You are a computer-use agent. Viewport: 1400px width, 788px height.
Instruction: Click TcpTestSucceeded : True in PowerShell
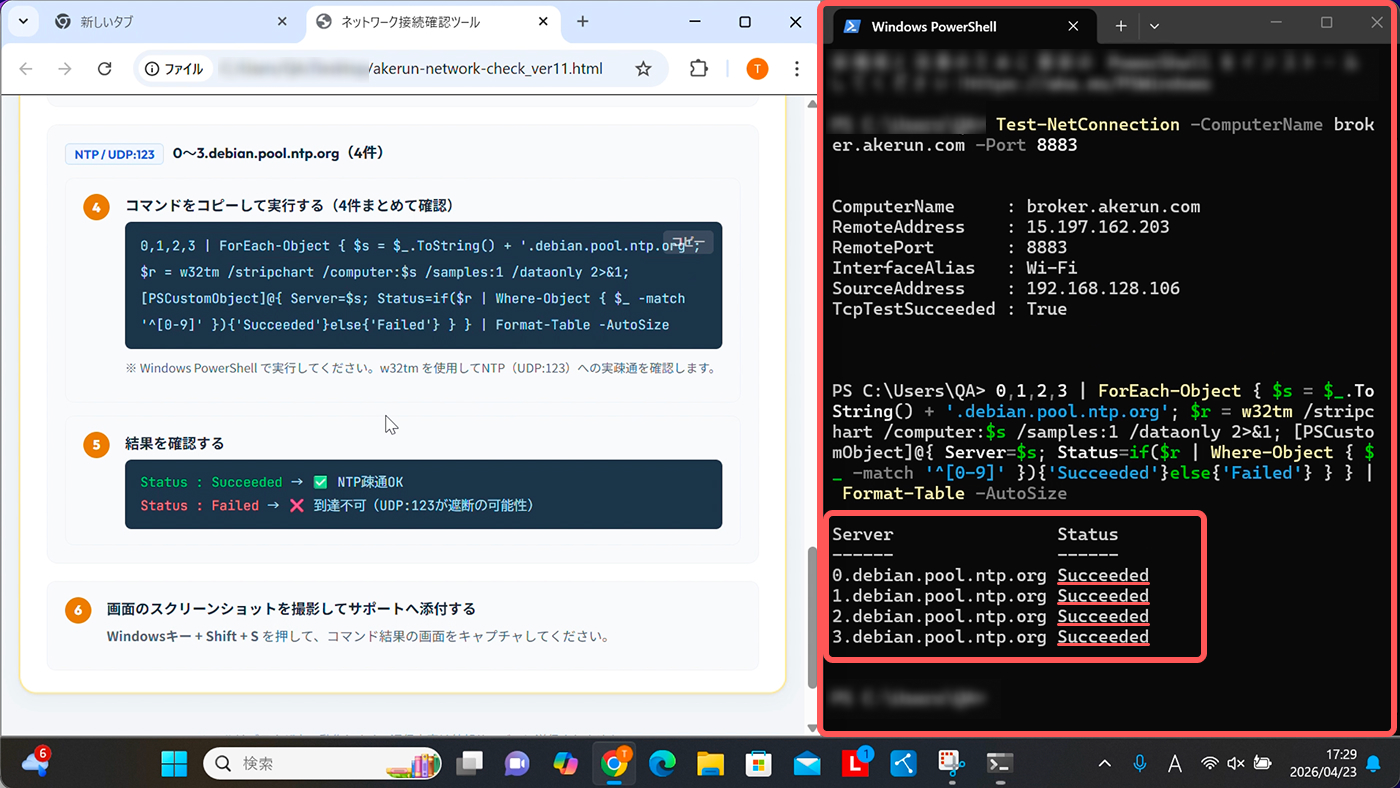[x=949, y=309]
